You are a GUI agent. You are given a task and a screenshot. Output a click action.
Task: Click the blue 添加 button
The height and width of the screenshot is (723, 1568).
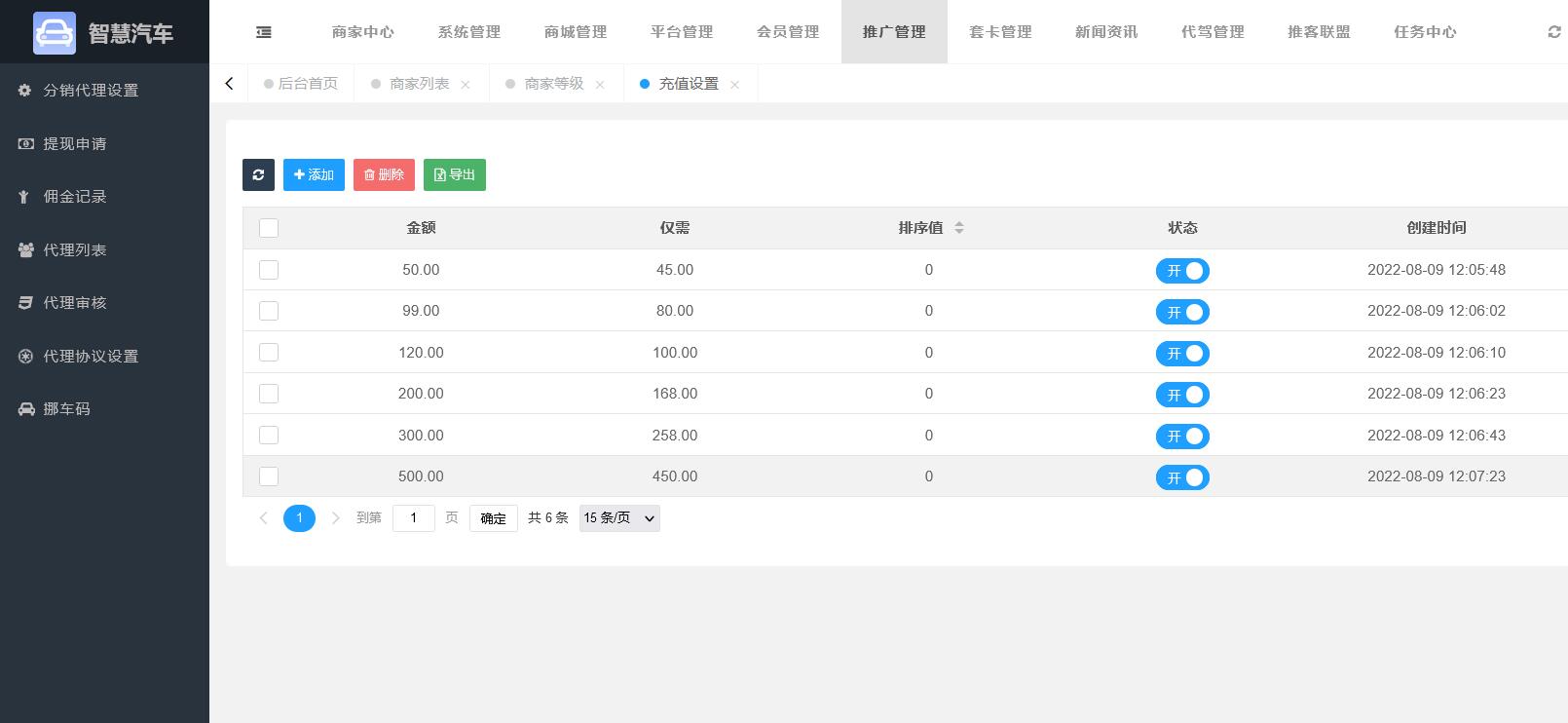[x=314, y=175]
